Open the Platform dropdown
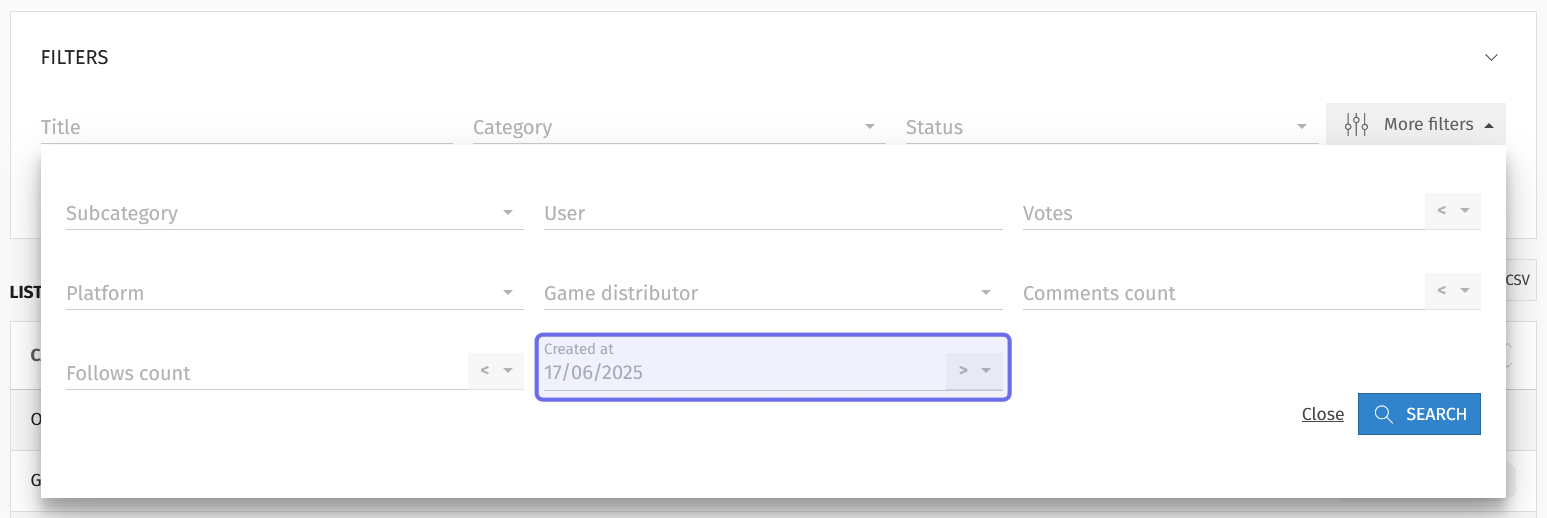 [295, 293]
